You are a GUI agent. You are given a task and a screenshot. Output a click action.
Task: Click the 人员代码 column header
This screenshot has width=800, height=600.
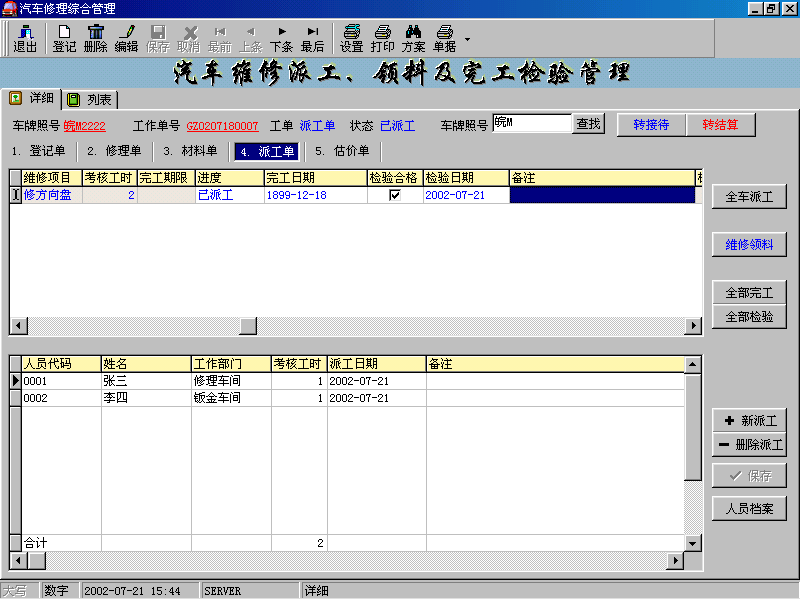coord(61,364)
